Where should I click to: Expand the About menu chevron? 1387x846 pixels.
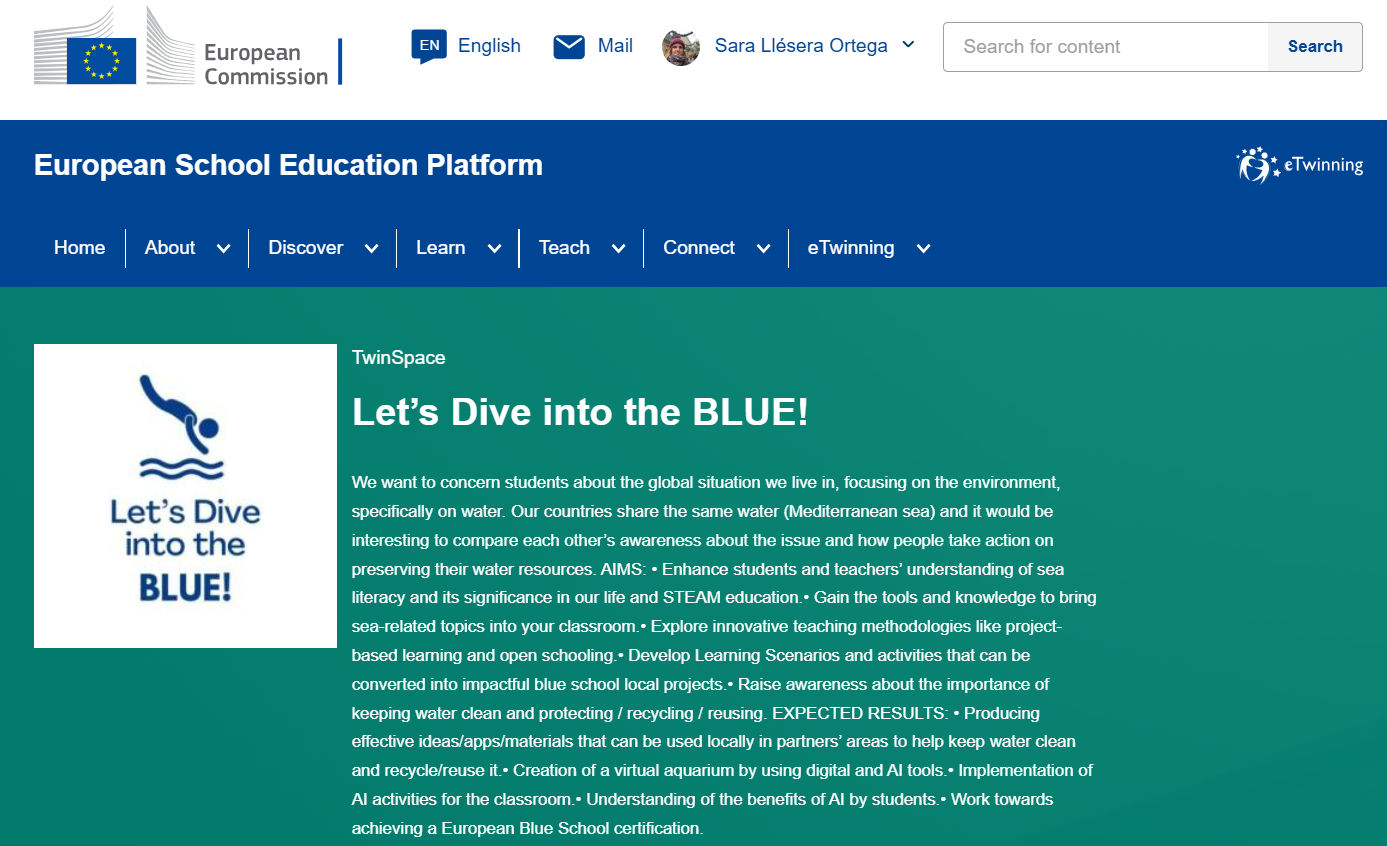tap(223, 249)
